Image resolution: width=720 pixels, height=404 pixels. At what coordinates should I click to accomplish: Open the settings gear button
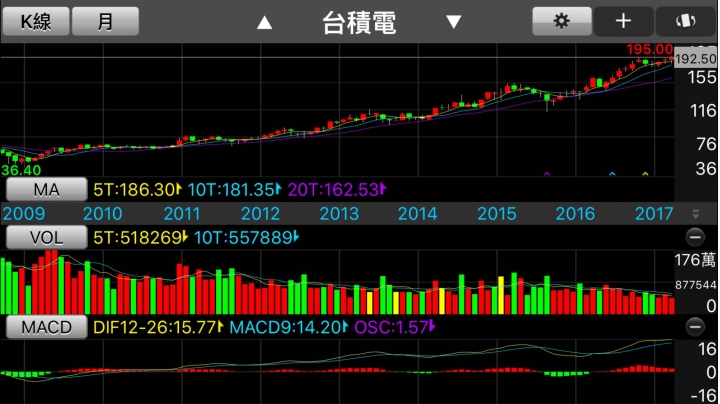[x=562, y=21]
